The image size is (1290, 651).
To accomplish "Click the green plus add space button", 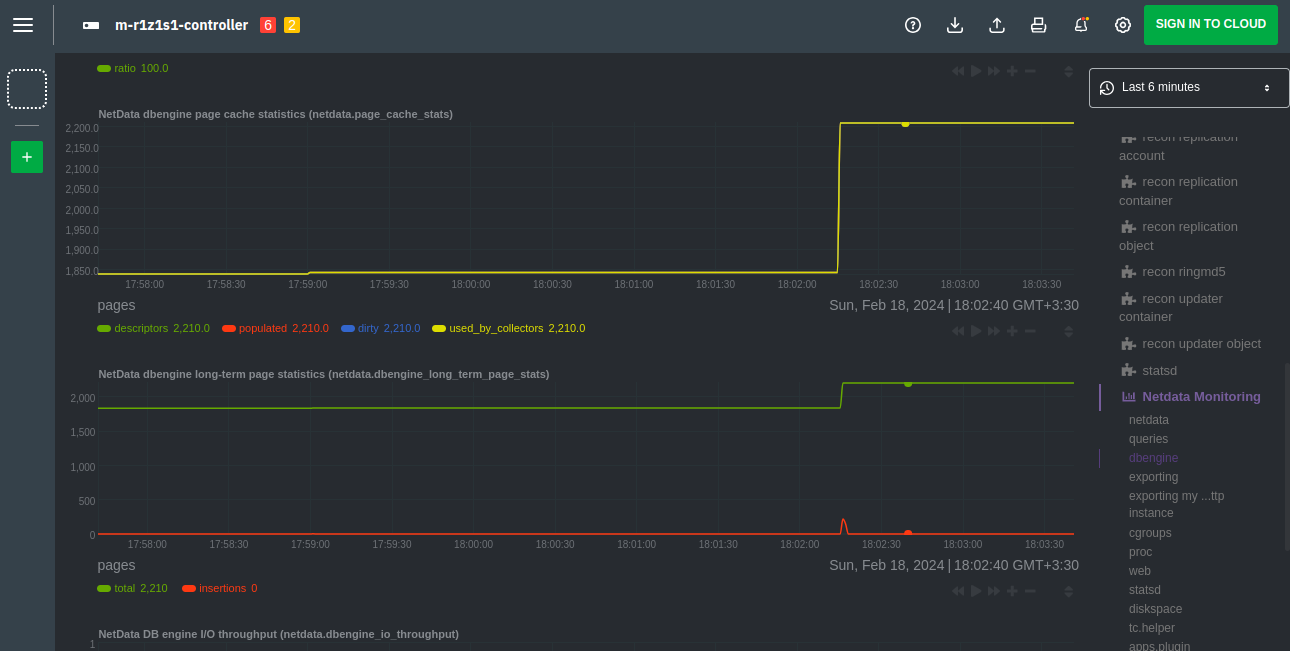I will [27, 157].
